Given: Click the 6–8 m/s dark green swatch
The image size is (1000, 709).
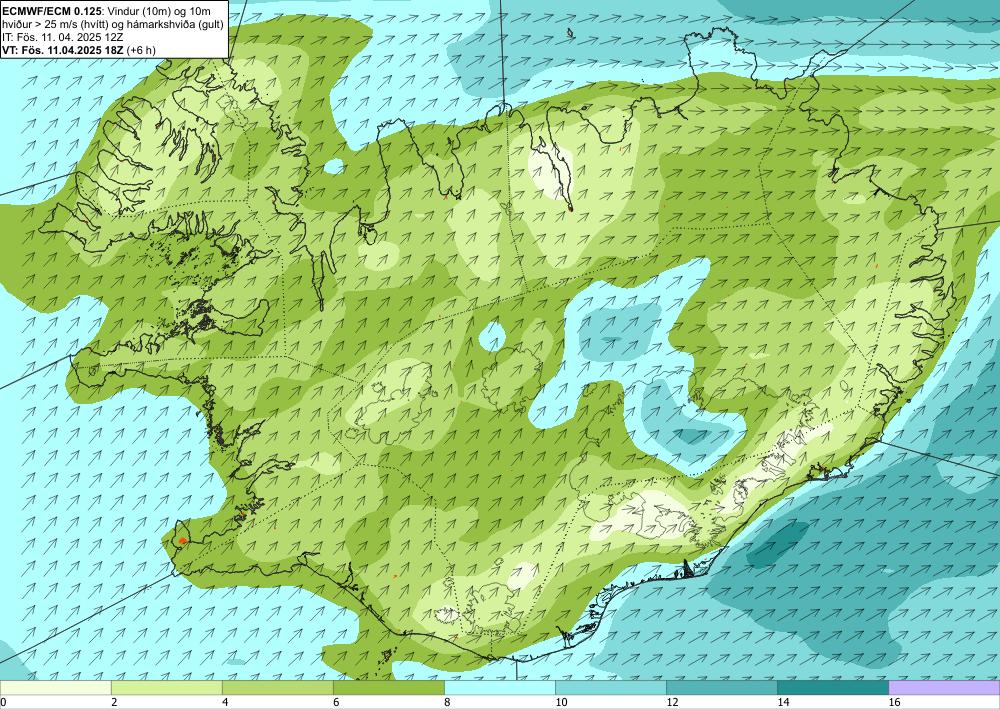Looking at the screenshot, I should (x=388, y=688).
